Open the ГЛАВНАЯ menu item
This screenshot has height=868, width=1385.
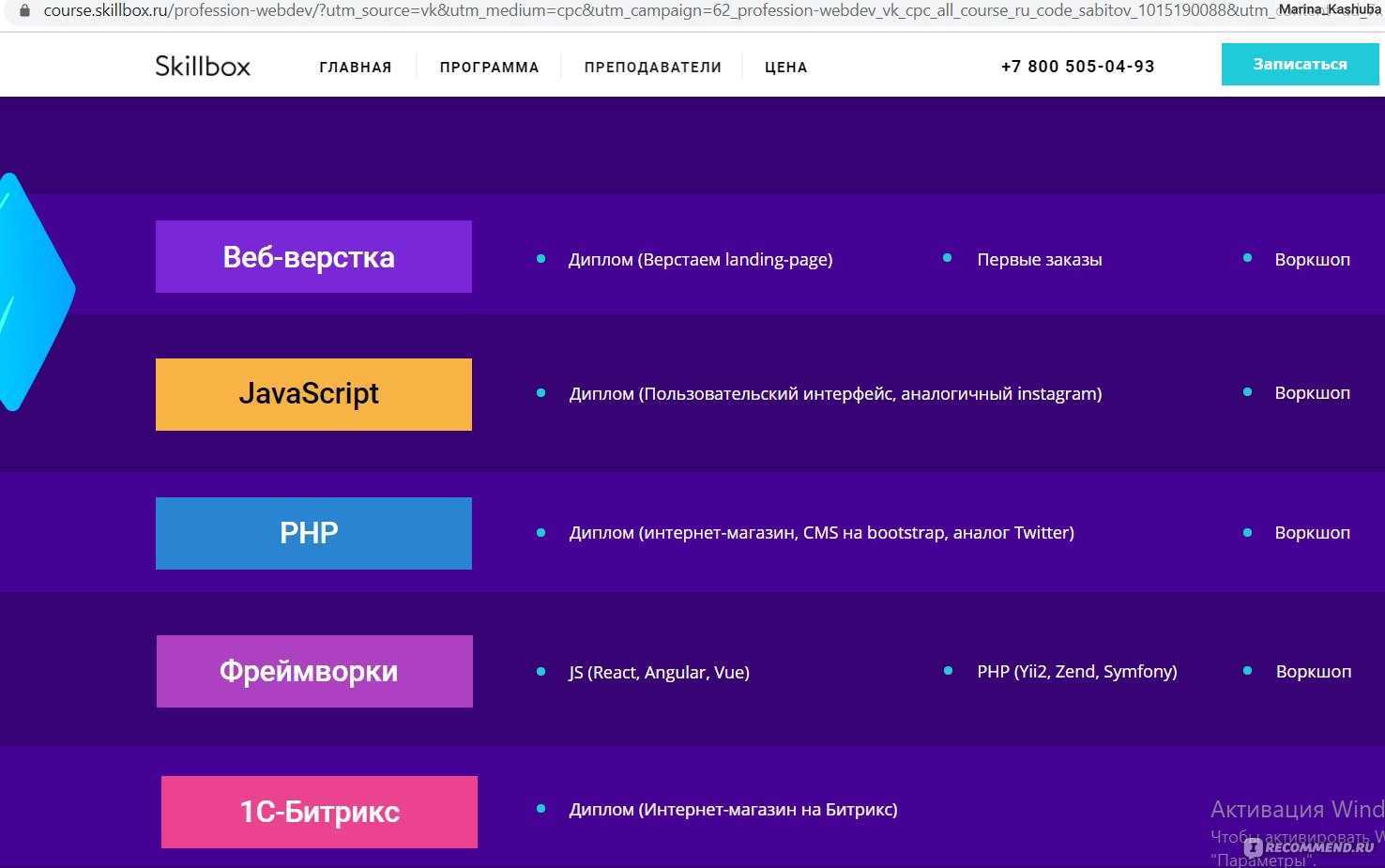pos(355,67)
